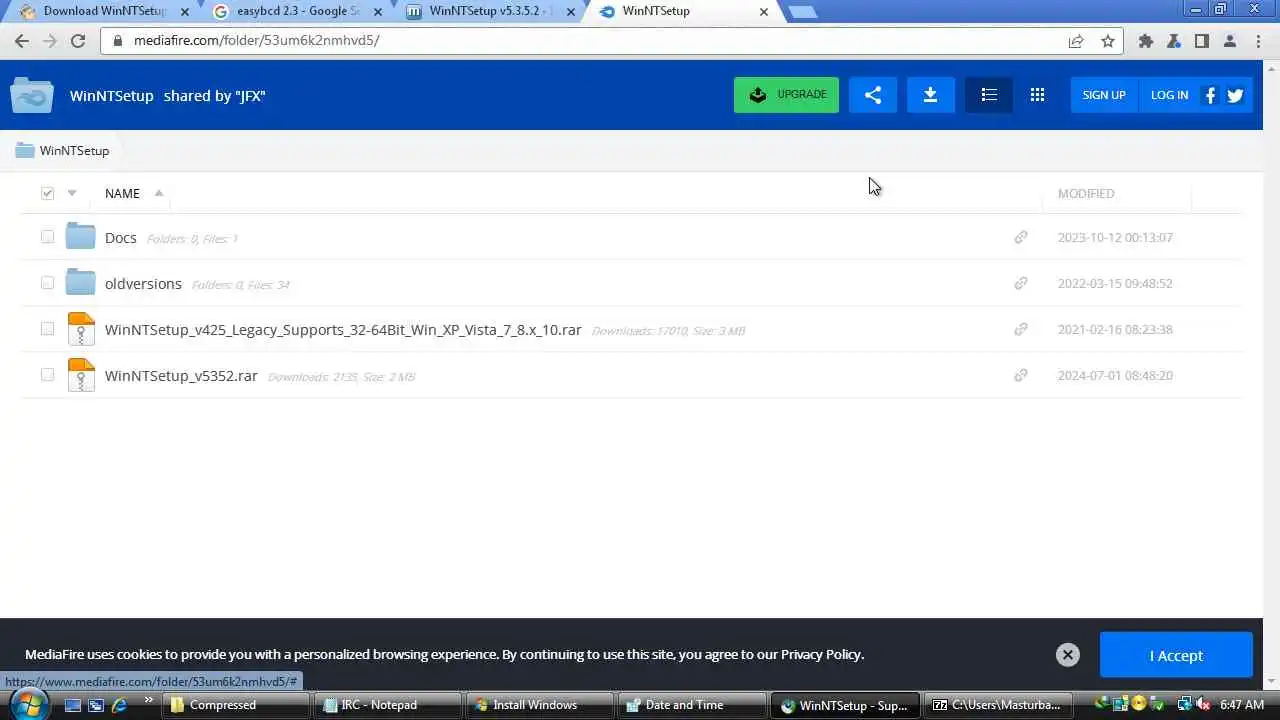Screen dimensions: 1280x720
Task: Open the Windows Start orb
Action: 29,704
